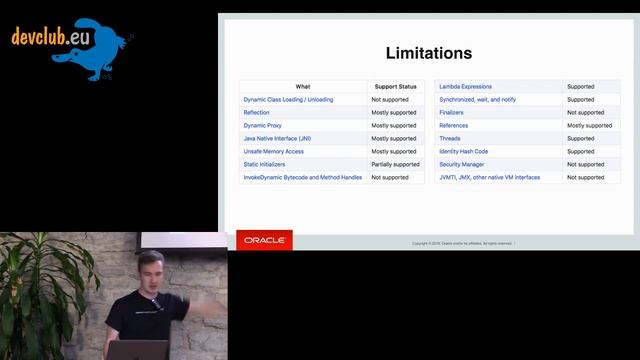Open JVMTI, JMX, other native VM interfaces link
The height and width of the screenshot is (360, 640).
click(489, 178)
